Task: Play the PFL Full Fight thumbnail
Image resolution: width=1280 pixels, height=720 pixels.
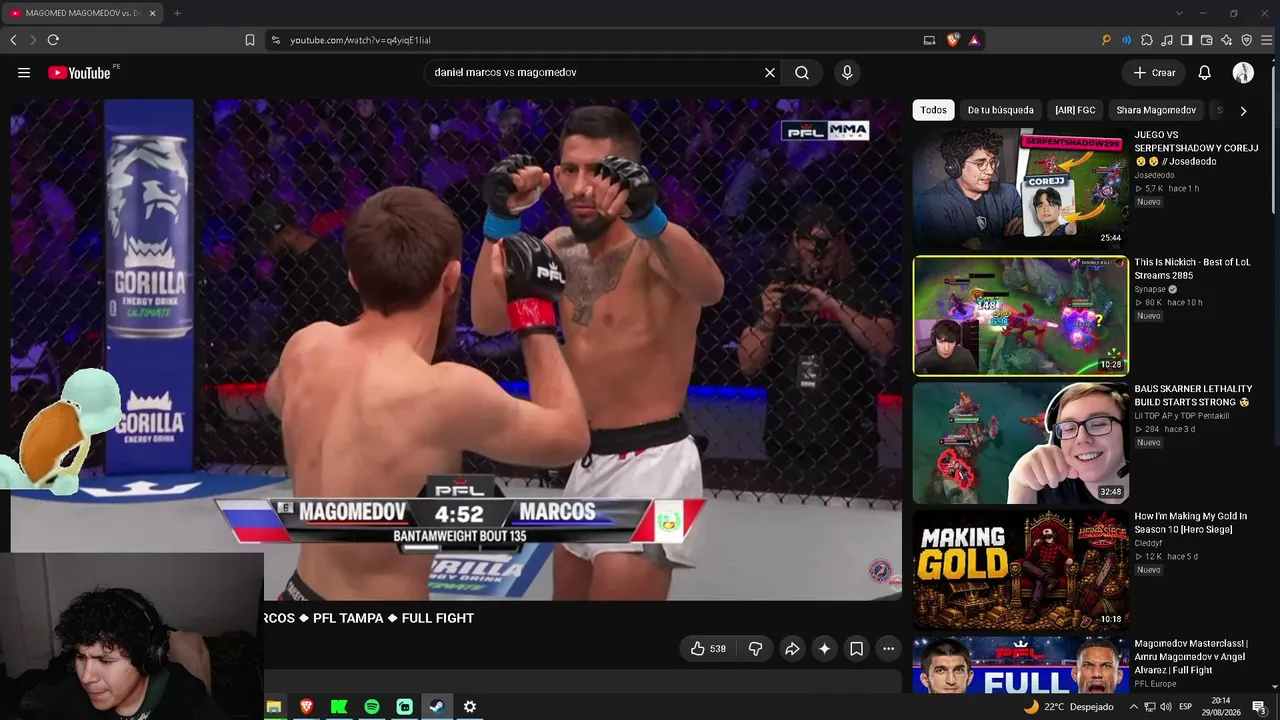Action: (1020, 665)
